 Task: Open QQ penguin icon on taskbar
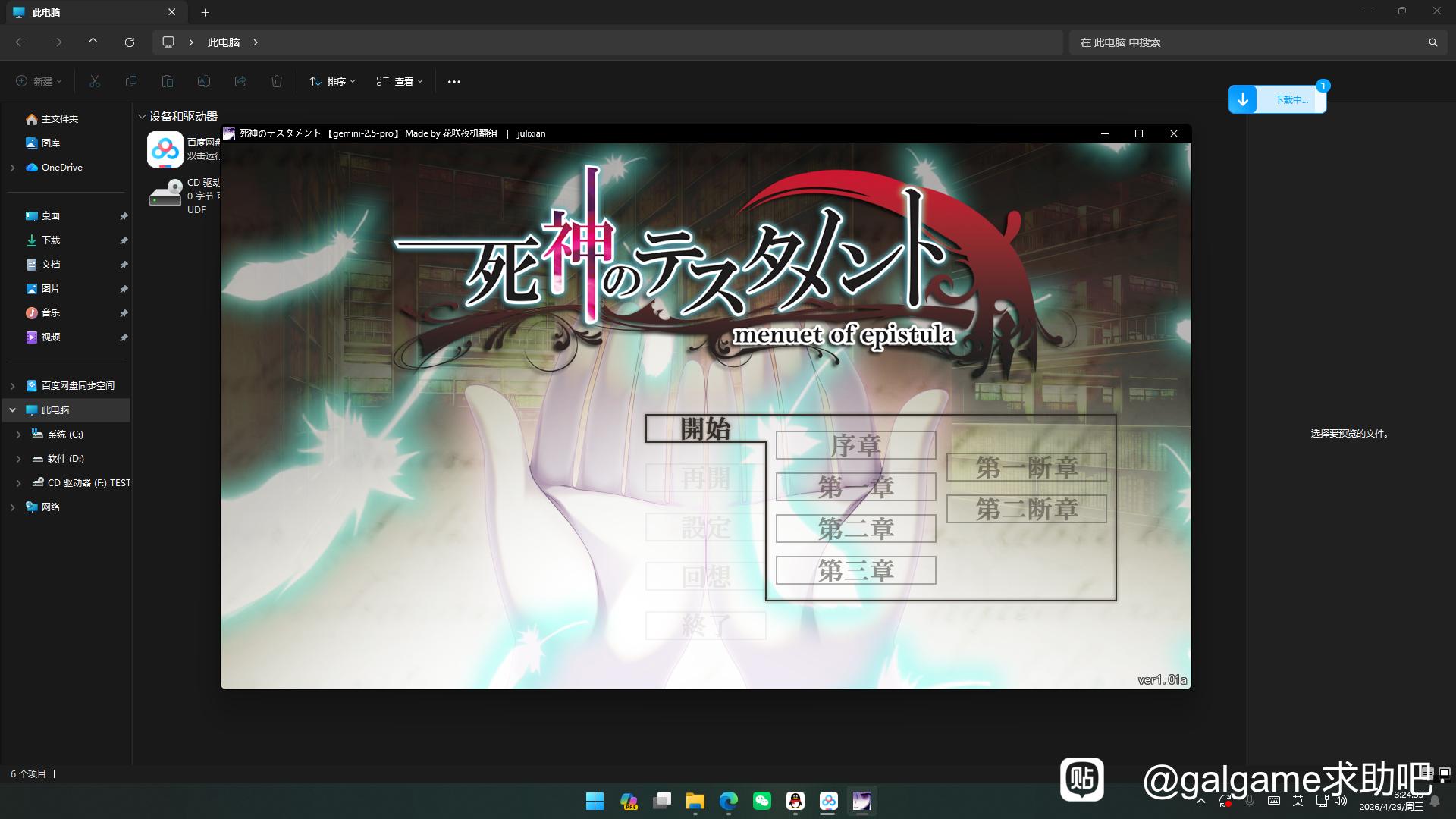[x=795, y=801]
